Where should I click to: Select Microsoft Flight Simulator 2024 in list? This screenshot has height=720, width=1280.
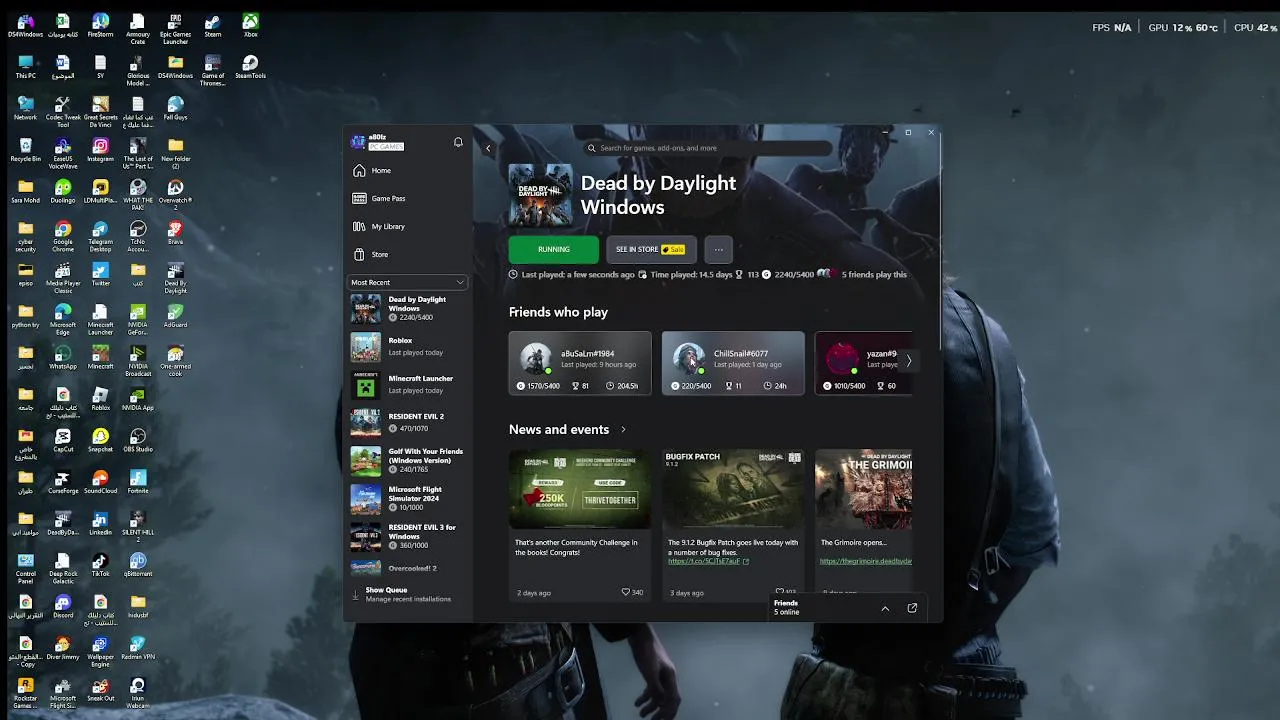(408, 498)
